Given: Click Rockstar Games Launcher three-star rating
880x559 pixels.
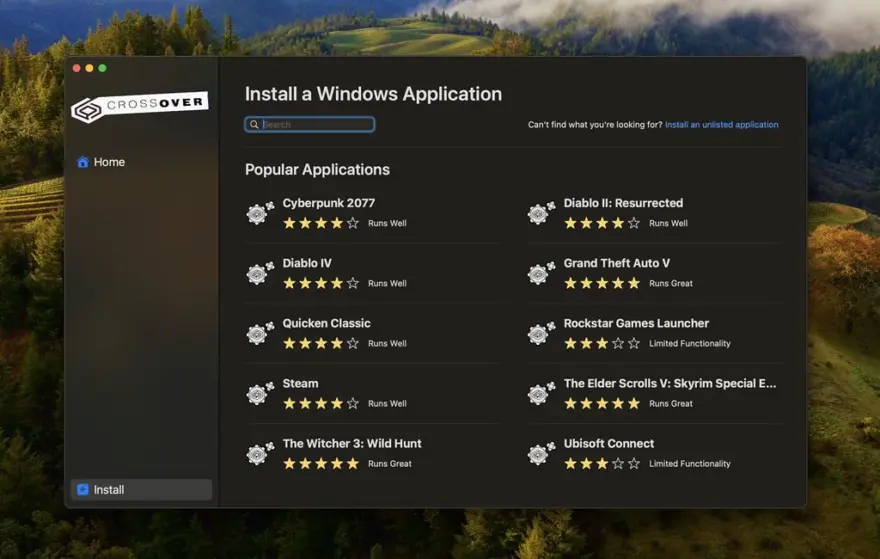Looking at the screenshot, I should pos(602,343).
